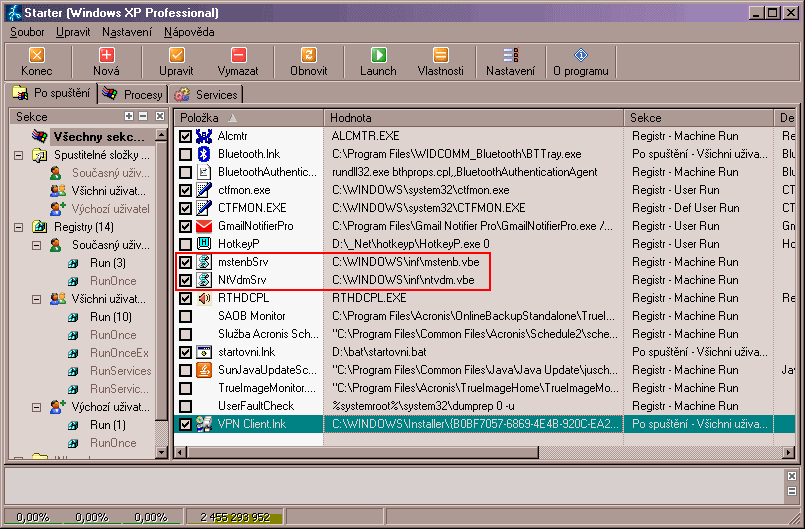The image size is (805, 529).
Task: Select Všechny sekc... in the tree
Action: tap(99, 137)
